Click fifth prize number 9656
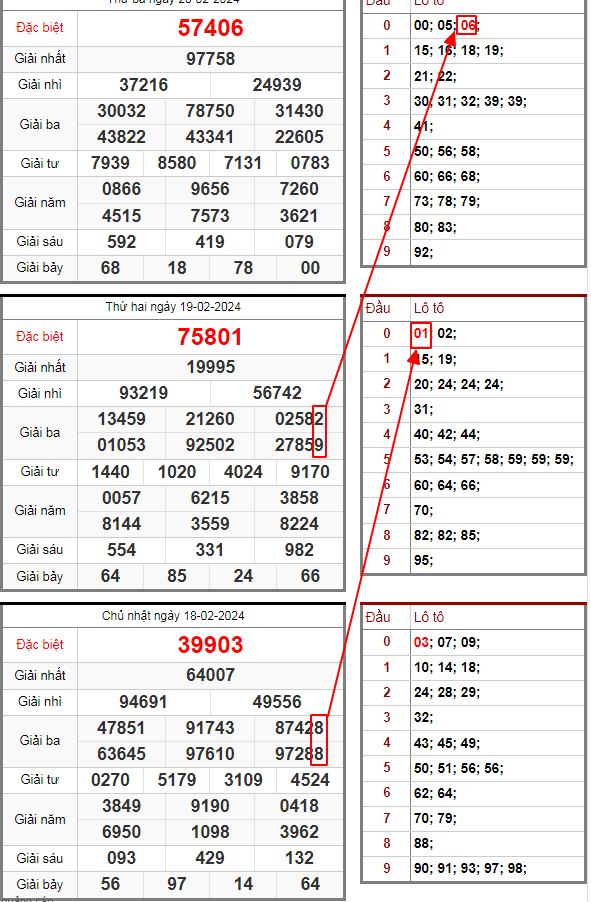This screenshot has height=902, width=591. tap(210, 189)
